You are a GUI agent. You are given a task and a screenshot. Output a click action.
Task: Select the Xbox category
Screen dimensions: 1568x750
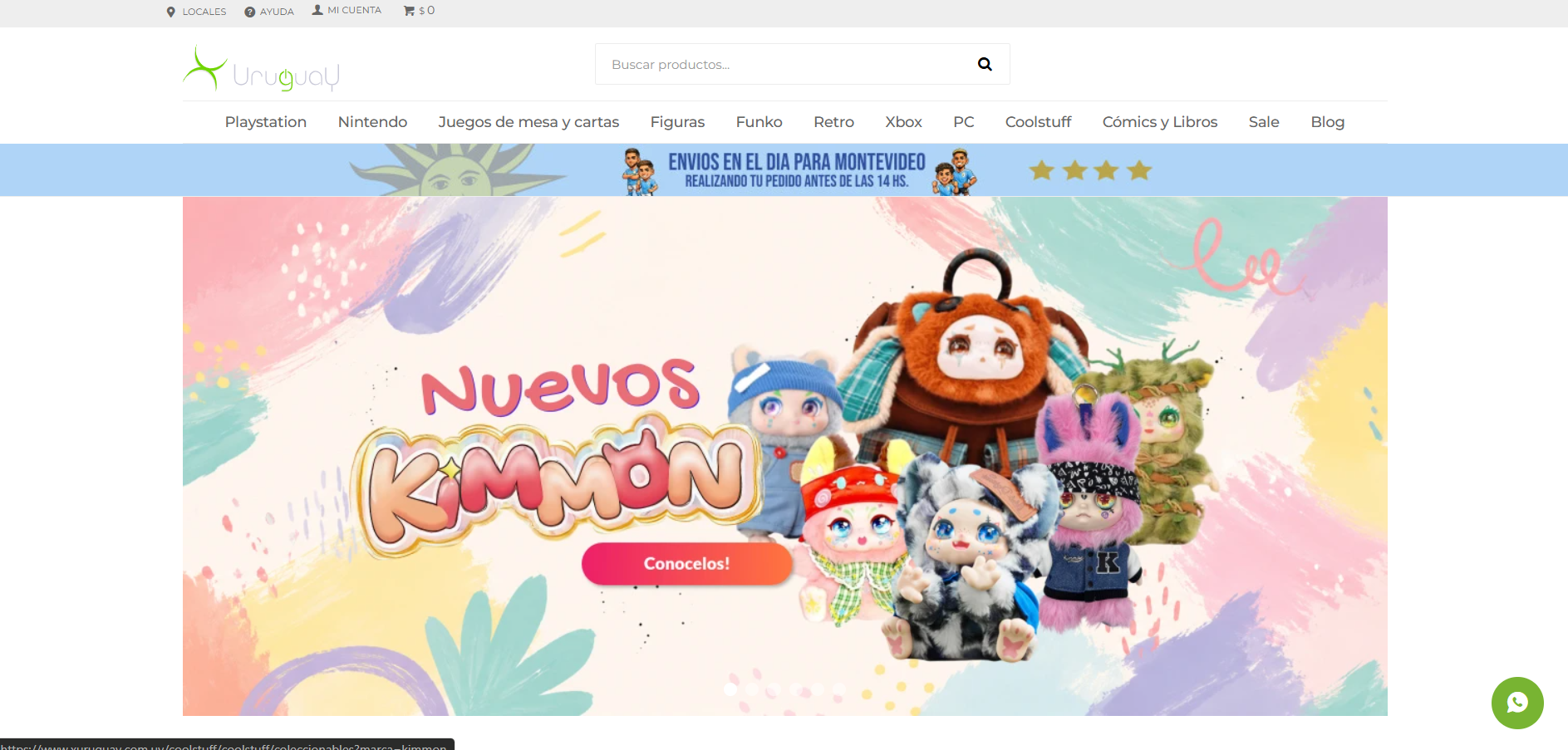903,122
